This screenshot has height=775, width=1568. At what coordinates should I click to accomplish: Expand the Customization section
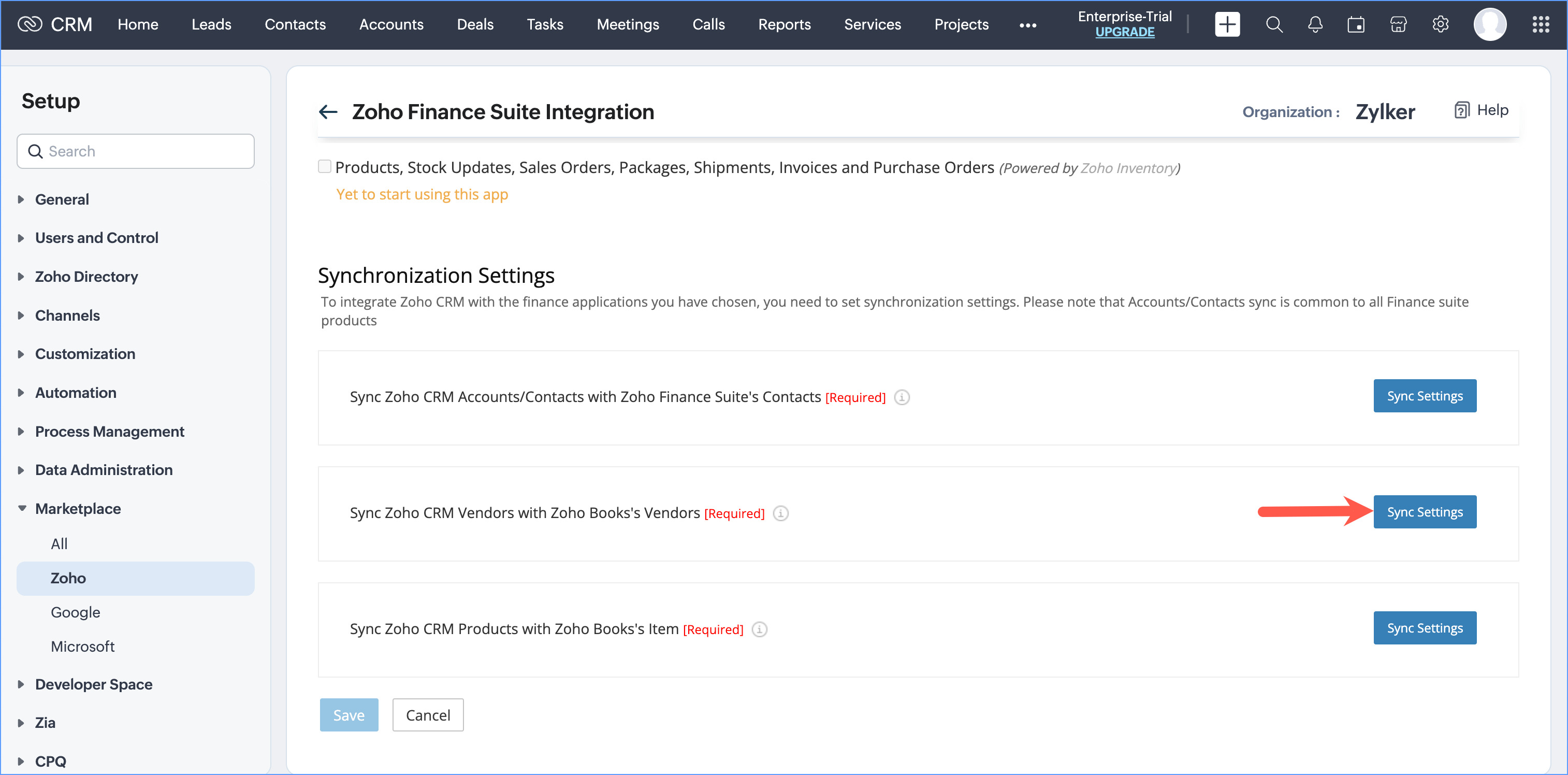point(85,354)
